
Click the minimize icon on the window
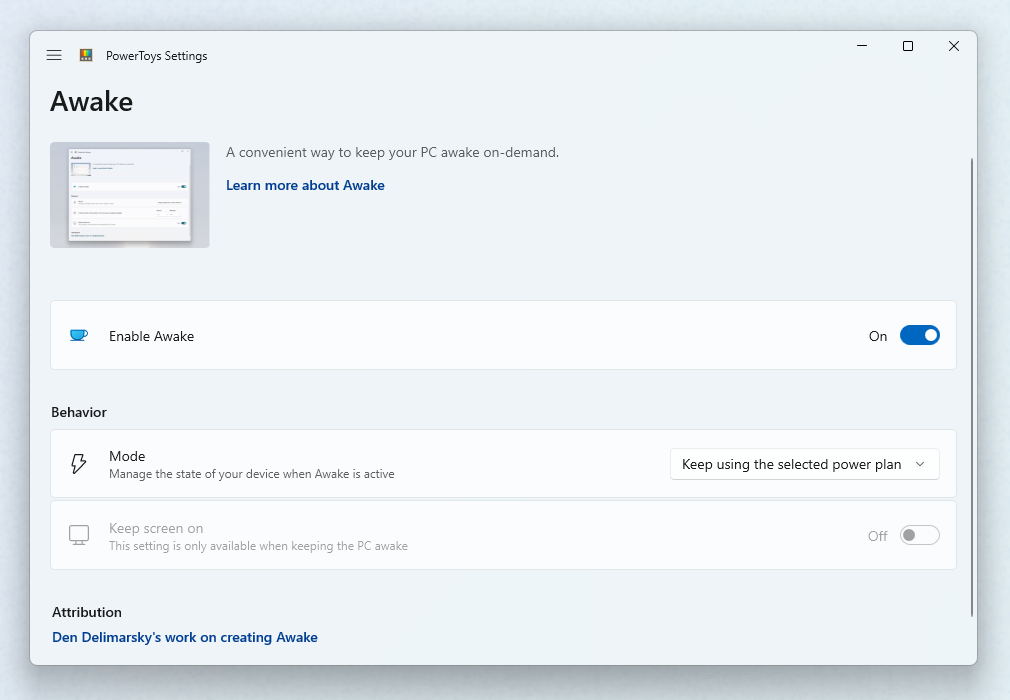click(861, 46)
